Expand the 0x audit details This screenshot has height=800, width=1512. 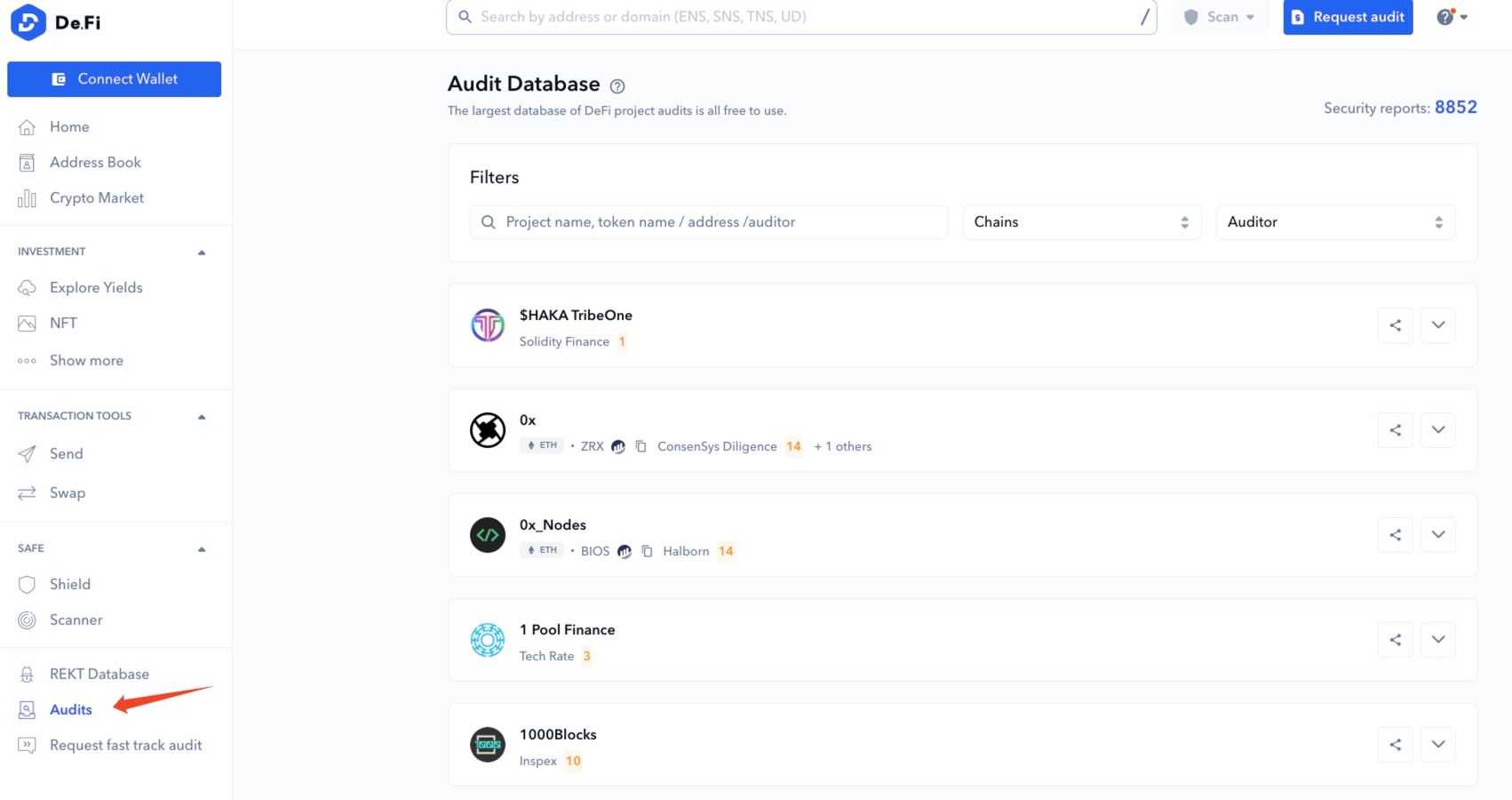pos(1437,430)
